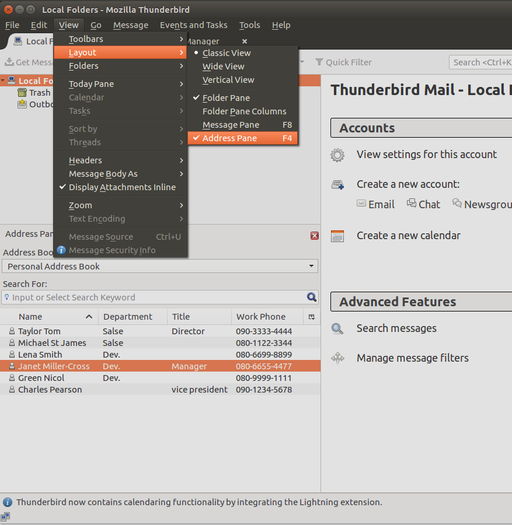Close the Manager tab with its X

coord(244,41)
